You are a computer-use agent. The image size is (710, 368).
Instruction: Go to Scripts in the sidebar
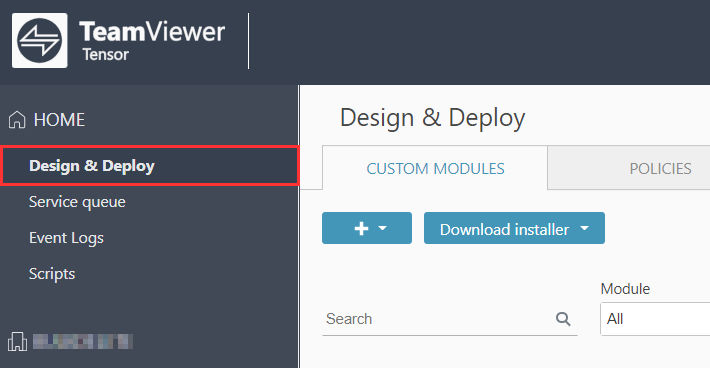coord(52,274)
